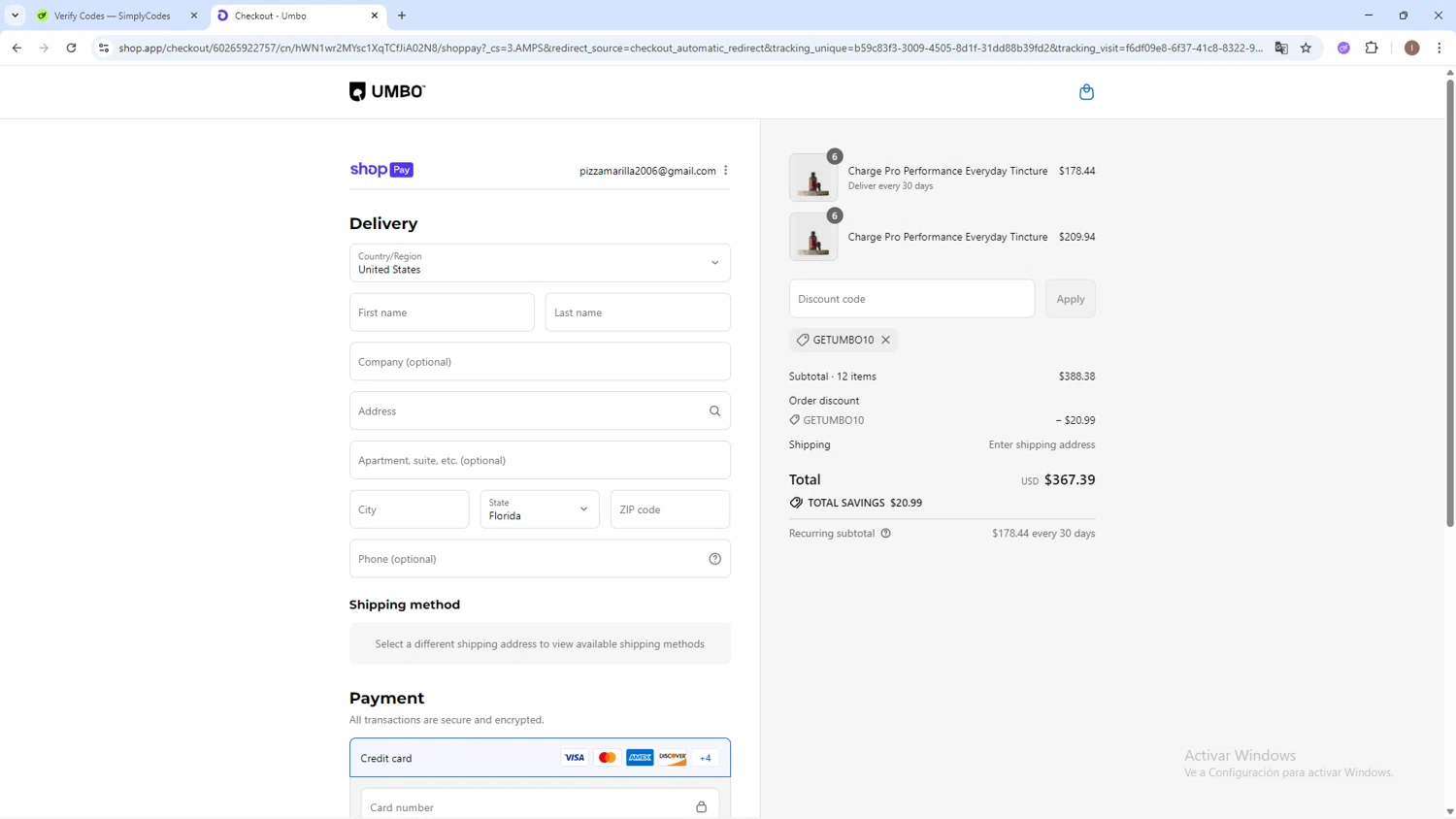Click the $178.44 every 30 days value
Image resolution: width=1456 pixels, height=819 pixels.
(x=1043, y=534)
